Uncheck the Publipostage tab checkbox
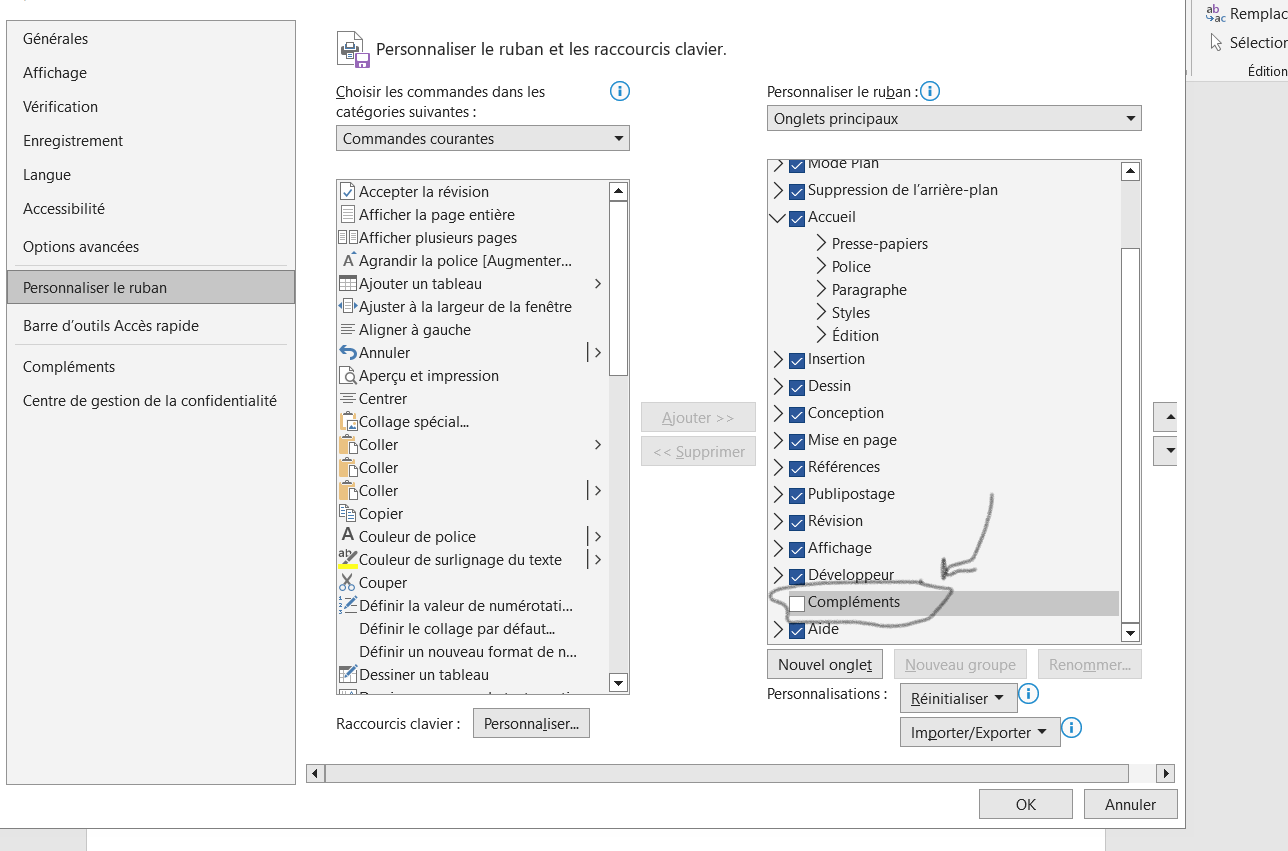The image size is (1288, 851). point(797,495)
